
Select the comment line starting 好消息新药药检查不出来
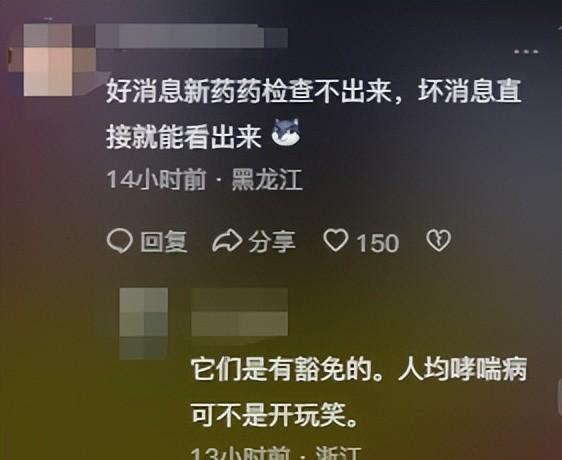314,91
